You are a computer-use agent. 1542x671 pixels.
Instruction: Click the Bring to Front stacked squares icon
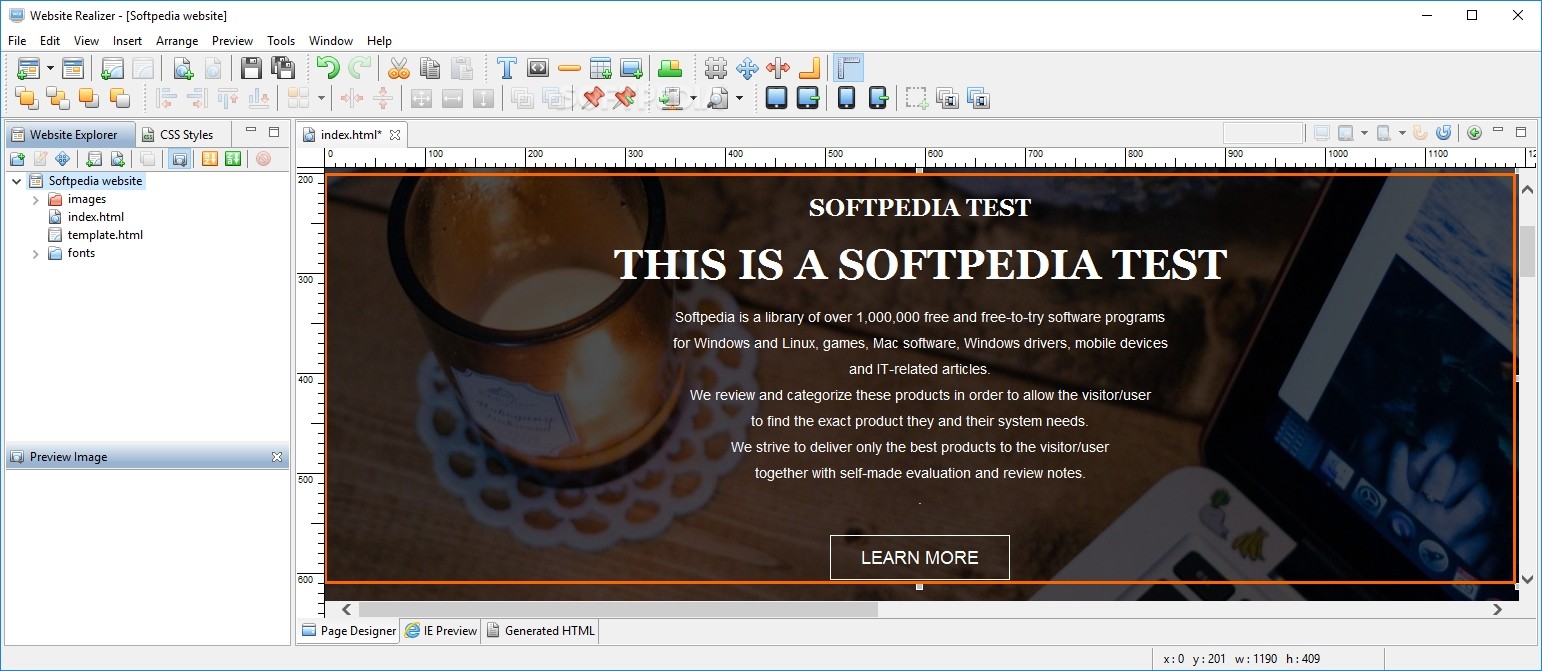pos(27,98)
